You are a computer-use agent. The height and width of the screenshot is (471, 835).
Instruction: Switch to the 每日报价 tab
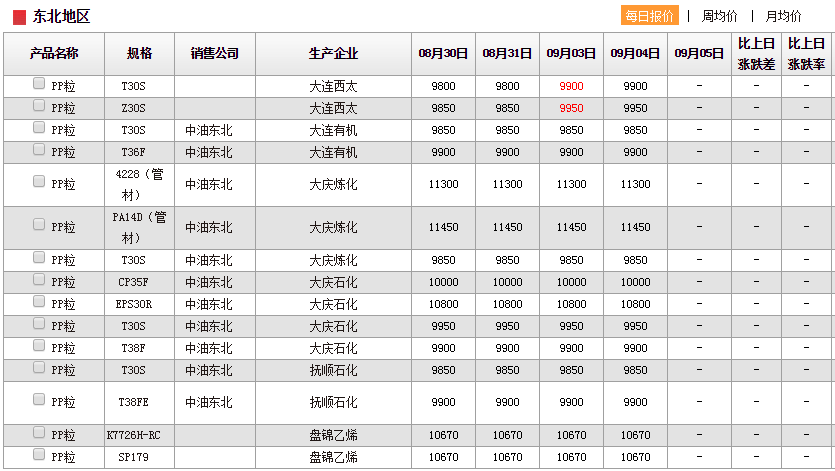point(650,16)
